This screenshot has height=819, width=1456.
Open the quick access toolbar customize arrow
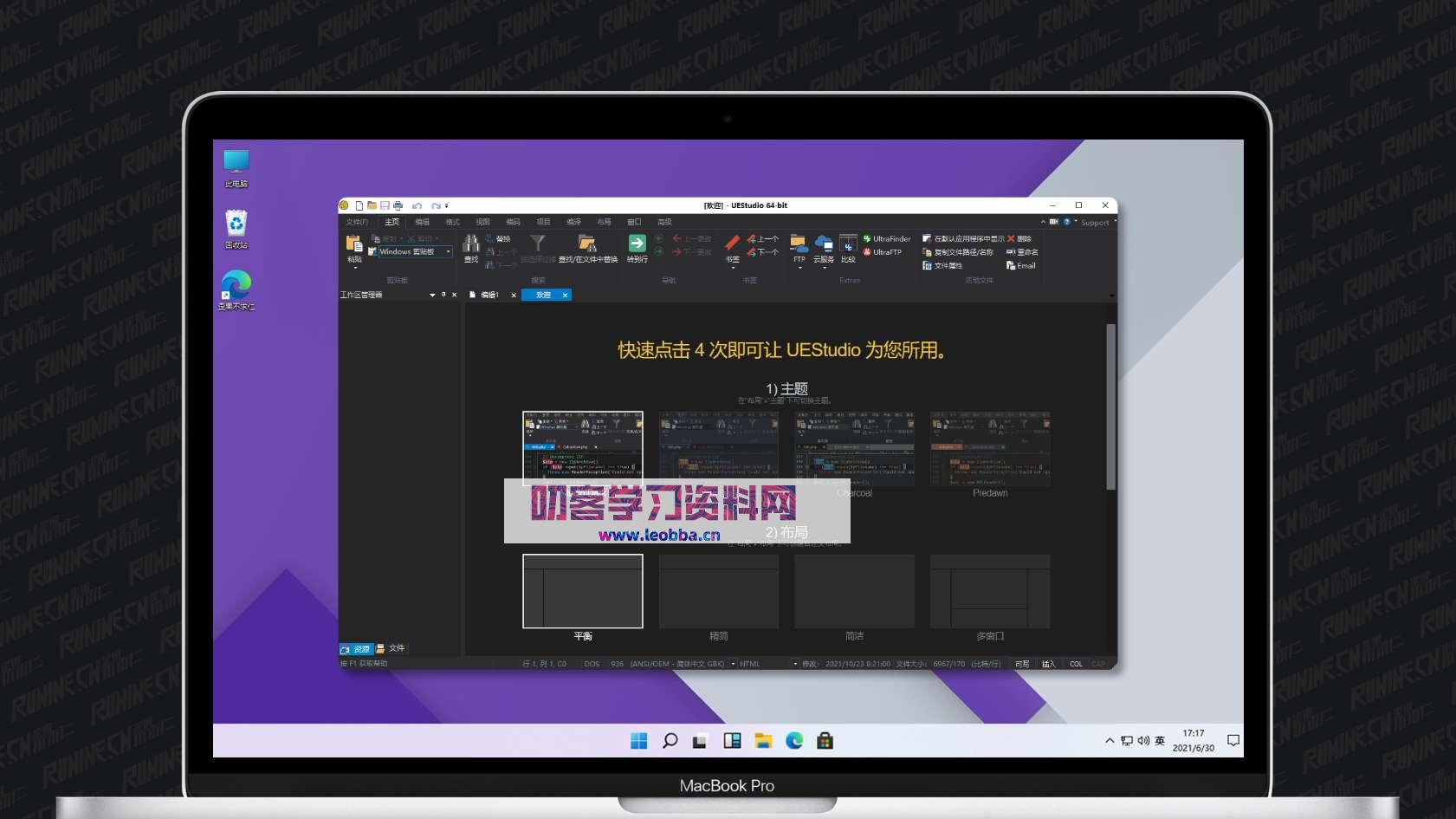pyautogui.click(x=447, y=206)
